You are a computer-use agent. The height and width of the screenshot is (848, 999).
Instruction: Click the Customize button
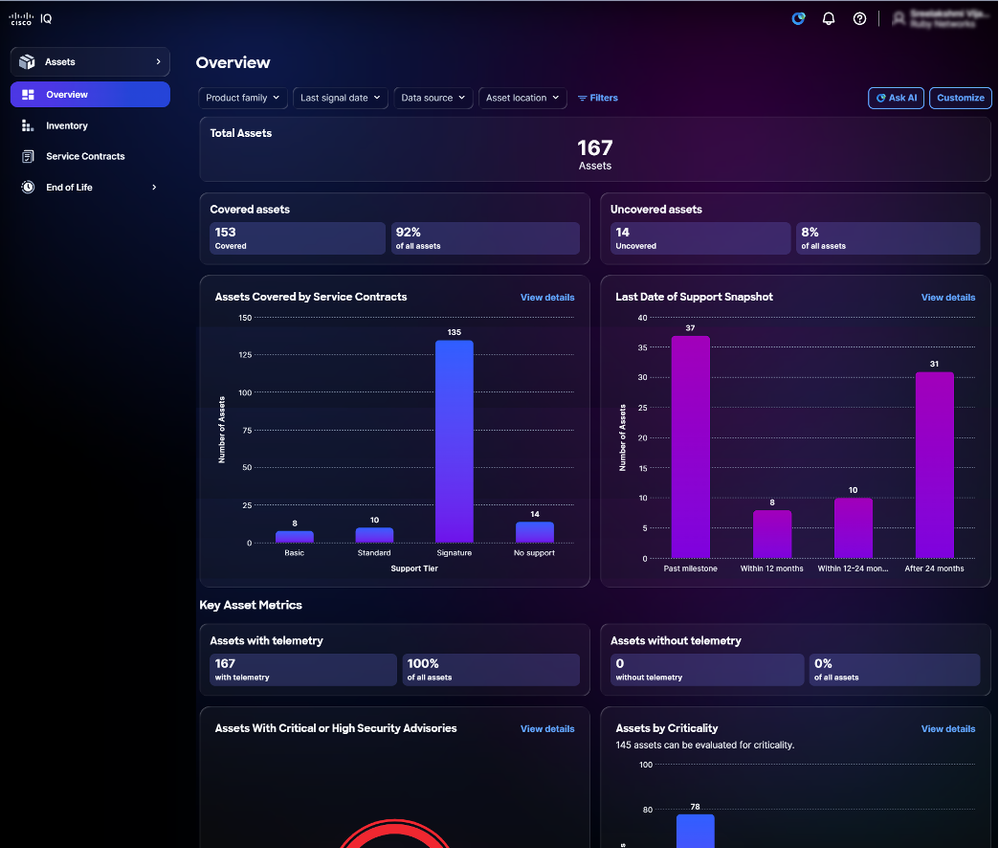[x=960, y=98]
